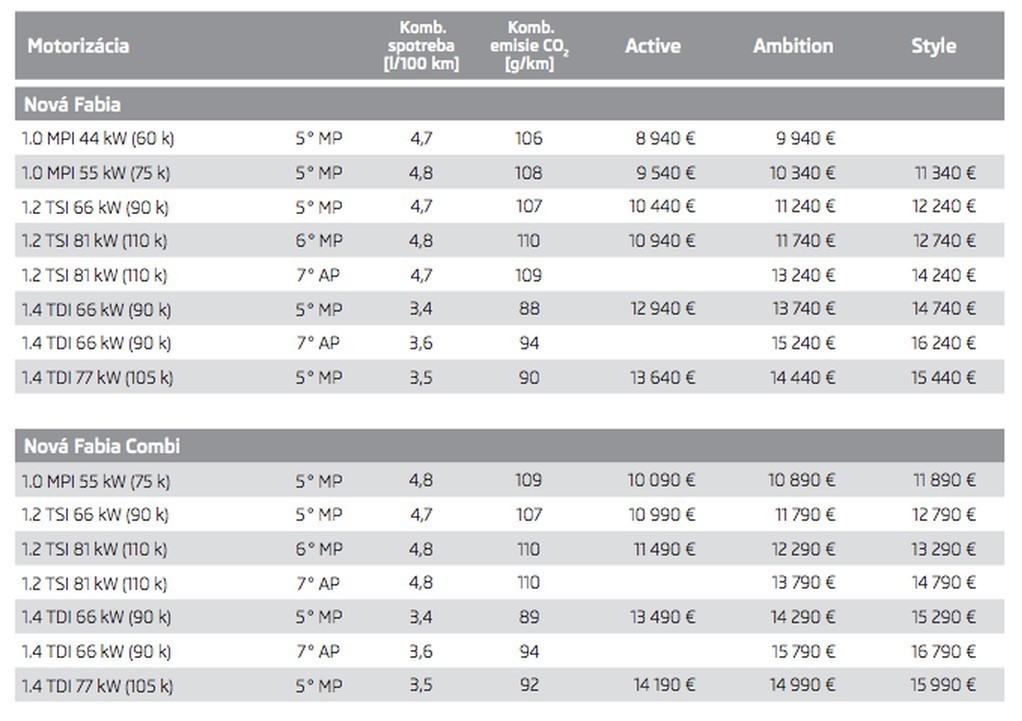Screen dimensions: 1022x721
Task: Click the Komb. spotreba header
Action: pos(421,46)
